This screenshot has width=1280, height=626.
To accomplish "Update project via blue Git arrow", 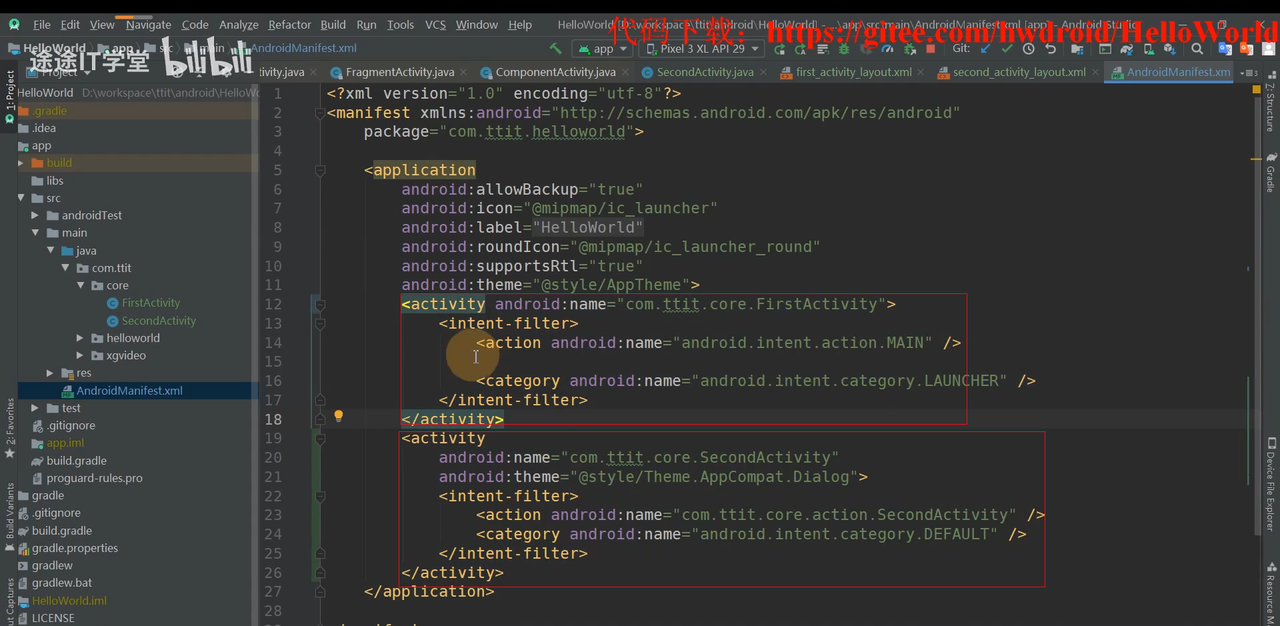I will pyautogui.click(x=985, y=48).
